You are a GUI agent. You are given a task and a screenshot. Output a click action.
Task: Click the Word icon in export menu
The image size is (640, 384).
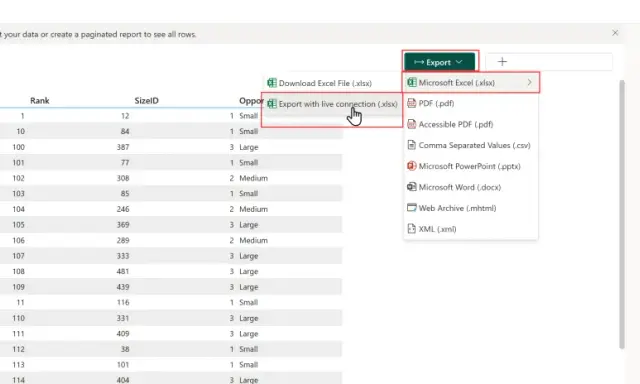coord(411,187)
